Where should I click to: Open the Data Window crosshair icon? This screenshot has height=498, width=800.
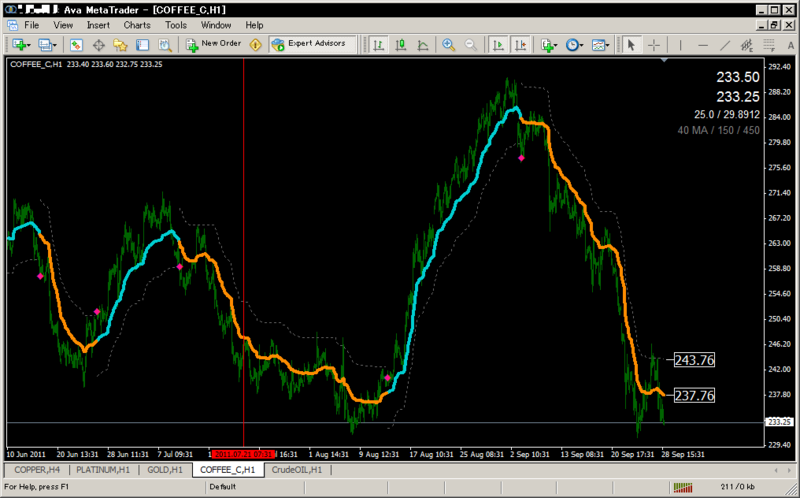[98, 45]
